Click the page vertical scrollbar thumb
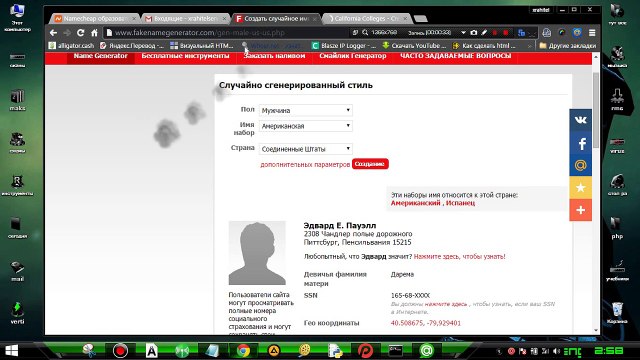The width and height of the screenshot is (640, 360). coord(596,110)
